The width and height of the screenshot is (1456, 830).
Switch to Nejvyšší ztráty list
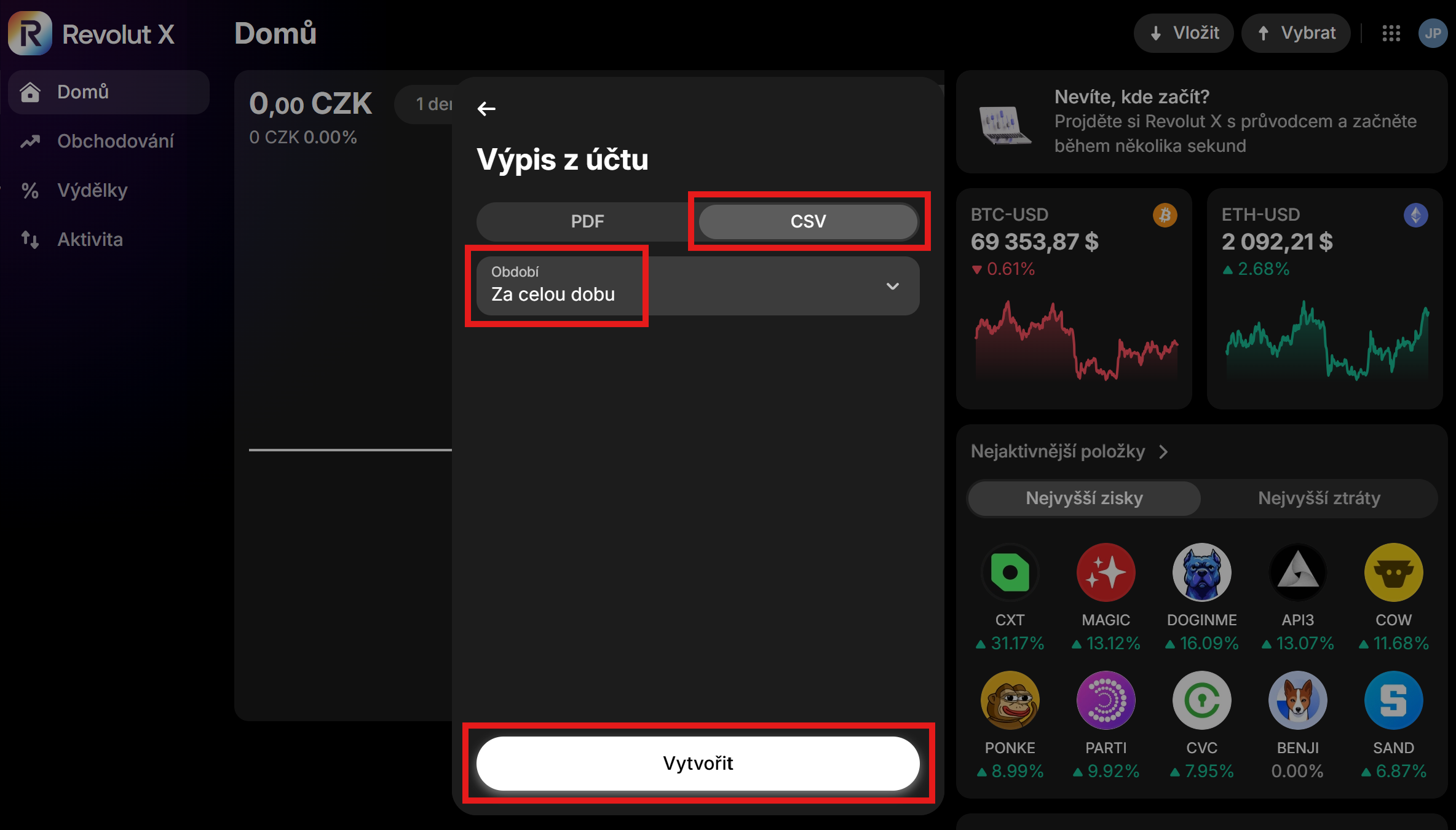[1319, 498]
